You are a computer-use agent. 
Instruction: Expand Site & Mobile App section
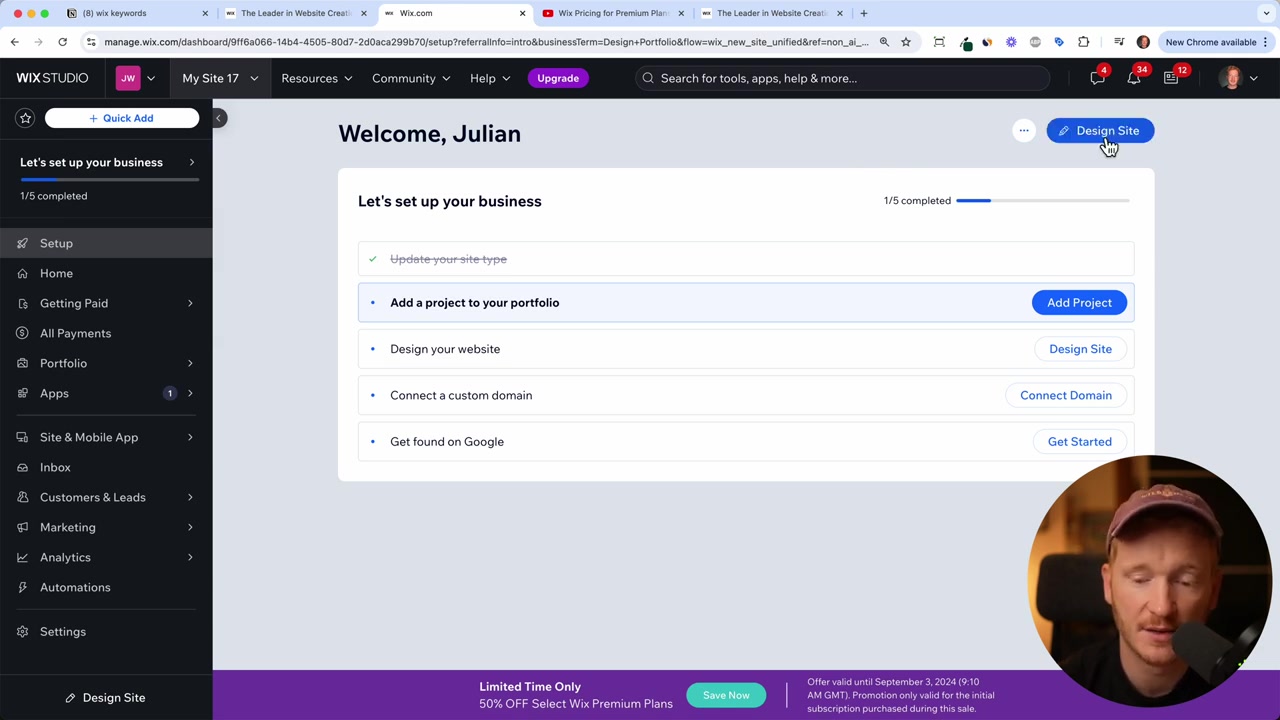coord(106,437)
